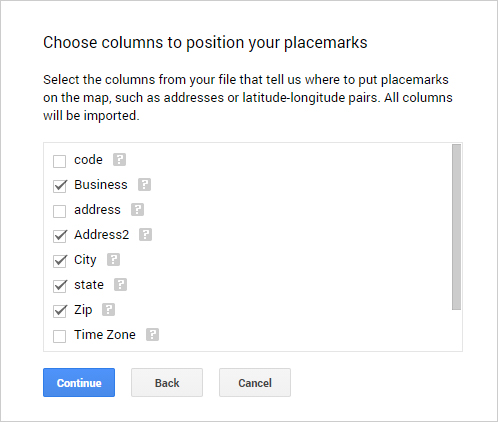Deselect the City checkbox
The image size is (498, 422).
pos(60,261)
